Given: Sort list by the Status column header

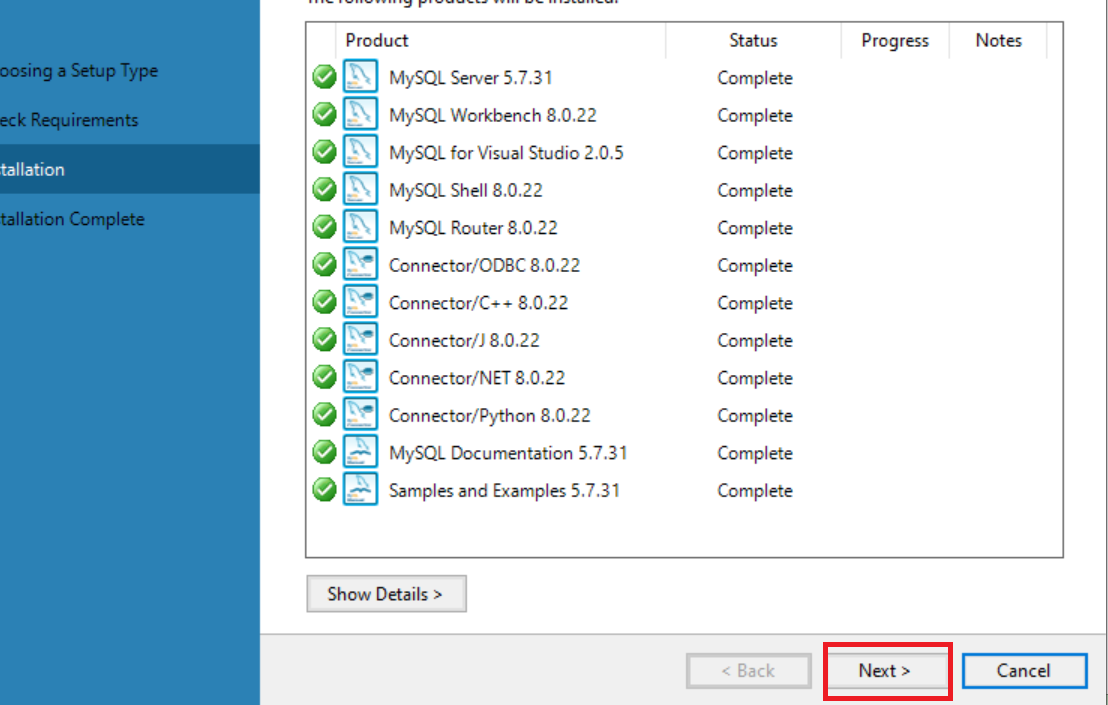Looking at the screenshot, I should [753, 40].
